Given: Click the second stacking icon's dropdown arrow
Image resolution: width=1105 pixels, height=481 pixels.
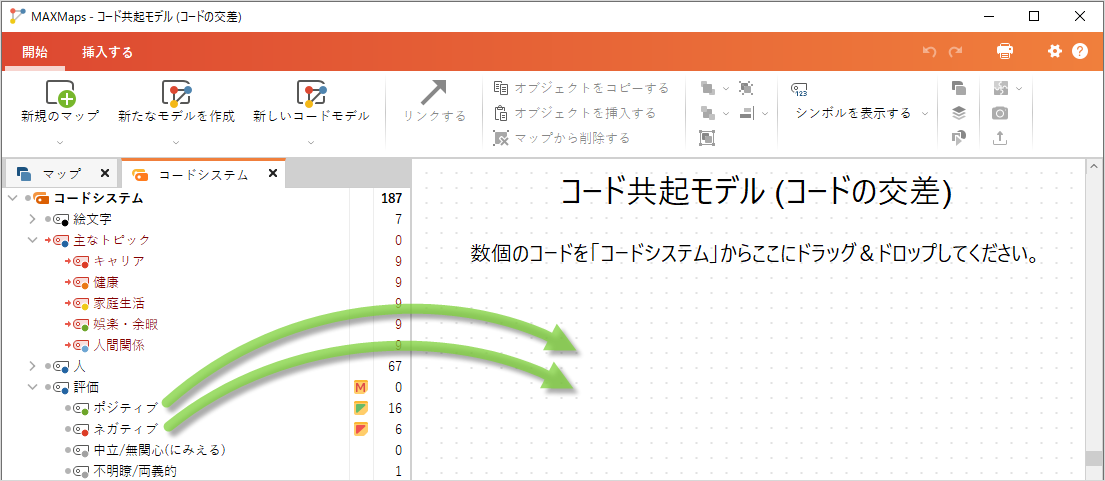Looking at the screenshot, I should (726, 113).
